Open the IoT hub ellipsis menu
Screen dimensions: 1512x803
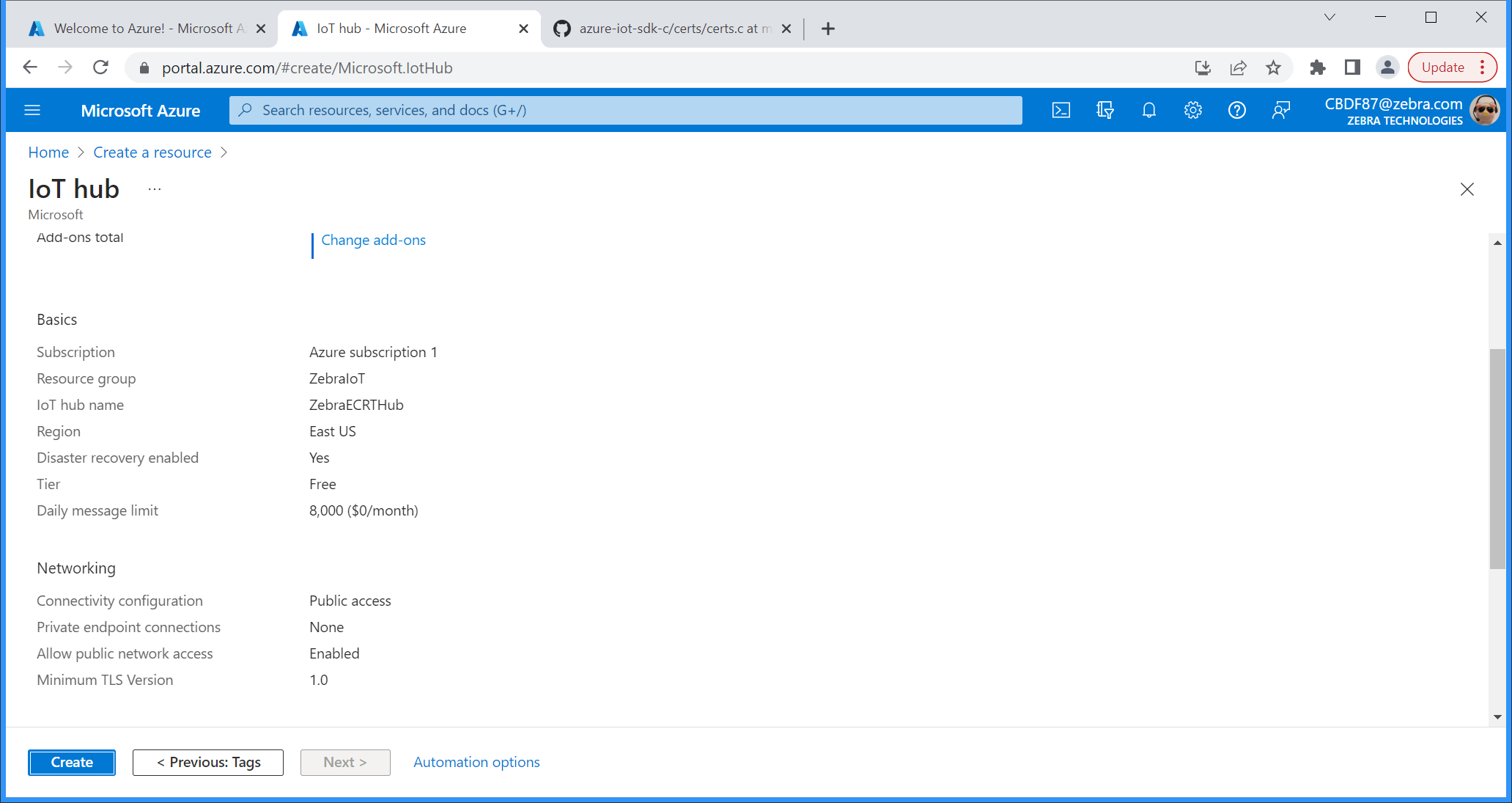[154, 189]
